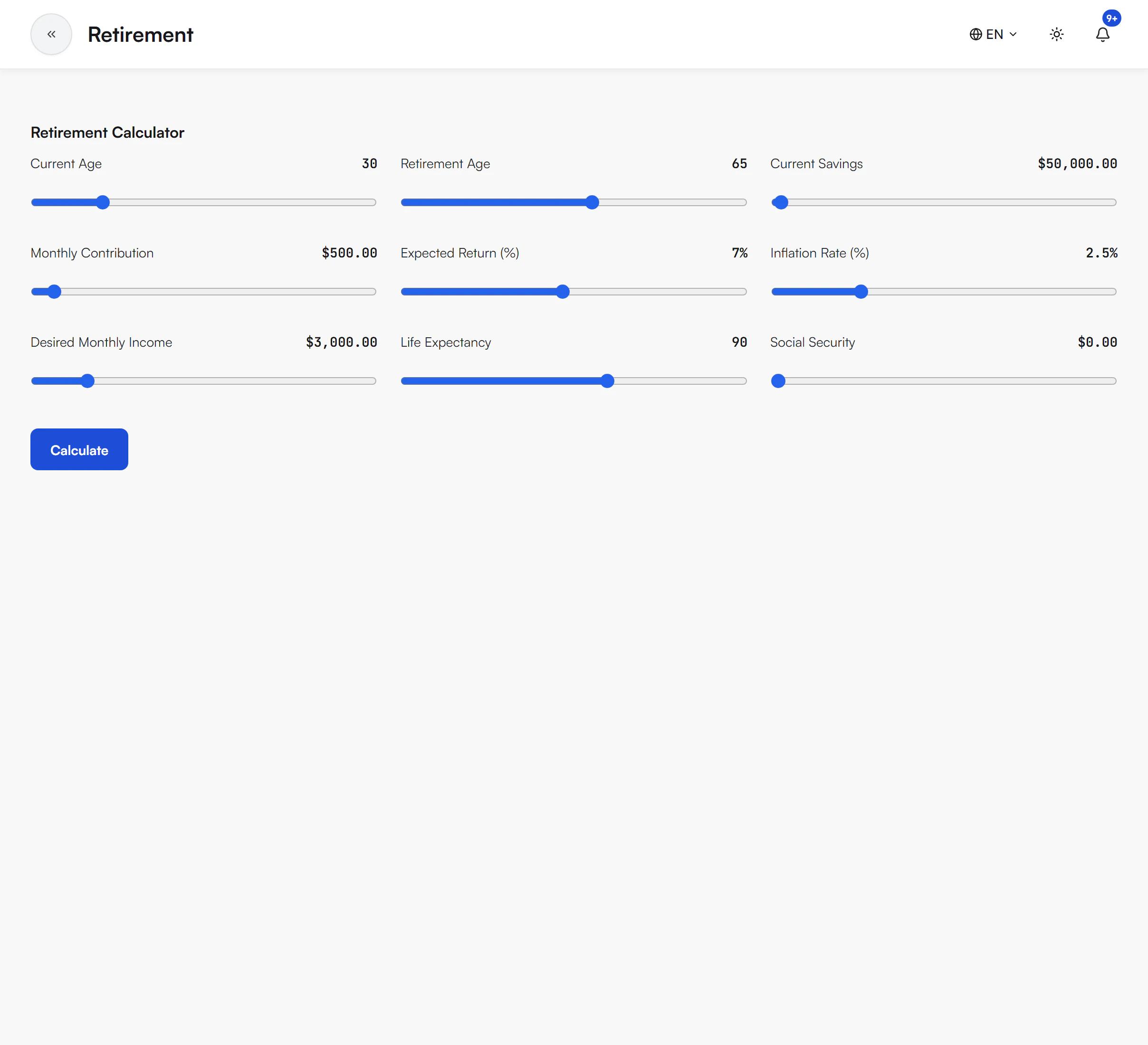Click the Desired Monthly Income slider handle
The image size is (1148, 1045).
(87, 381)
